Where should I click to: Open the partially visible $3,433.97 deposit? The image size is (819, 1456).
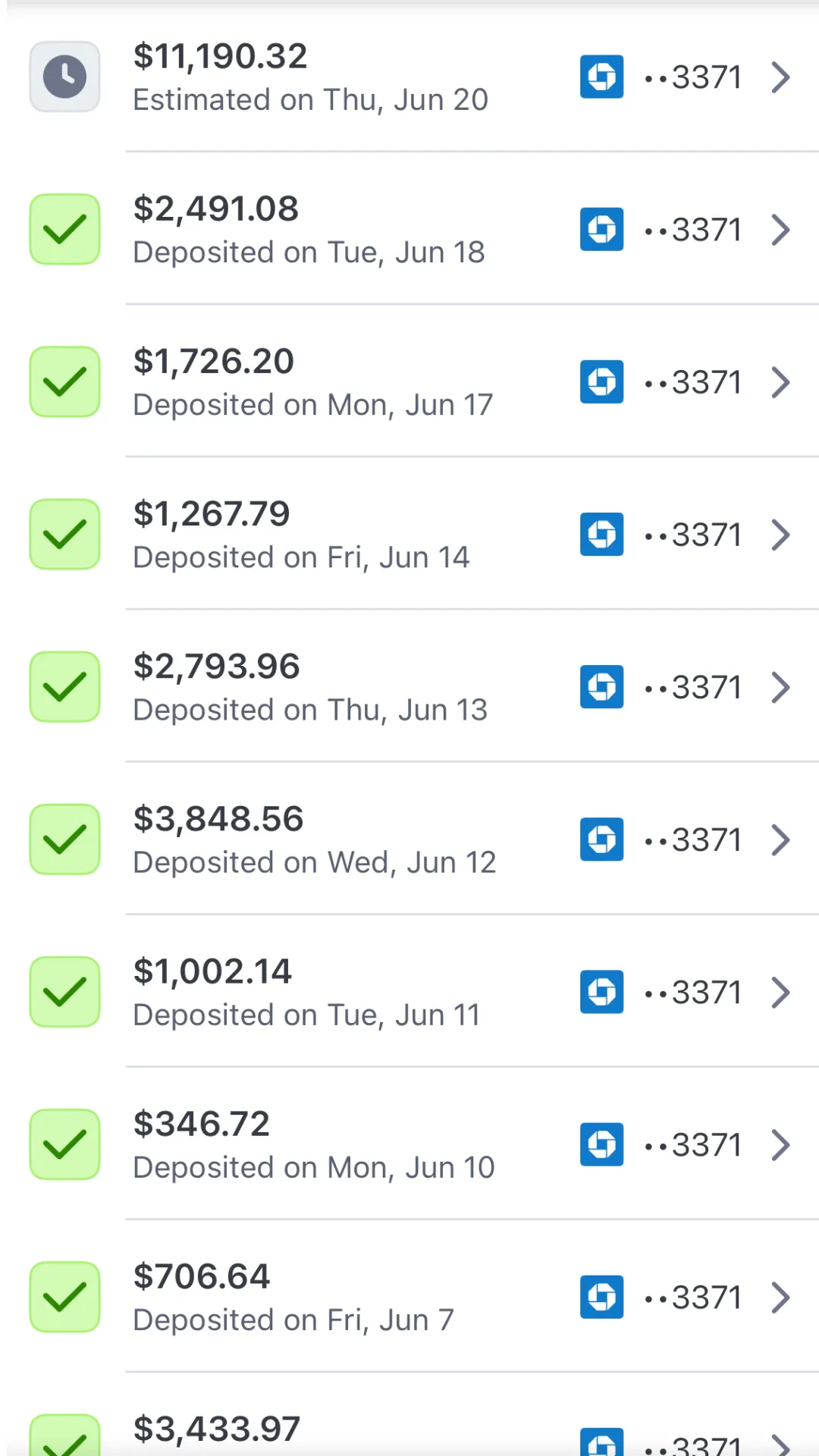217,1430
